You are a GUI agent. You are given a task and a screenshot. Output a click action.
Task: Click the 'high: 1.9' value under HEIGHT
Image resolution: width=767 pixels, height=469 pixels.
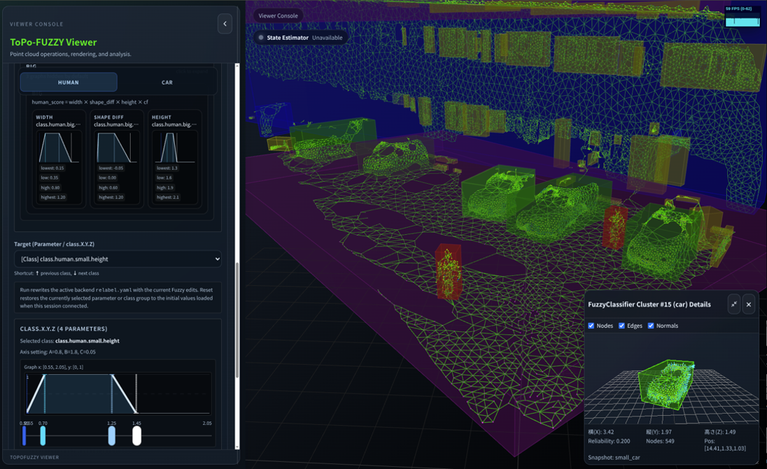pos(165,187)
